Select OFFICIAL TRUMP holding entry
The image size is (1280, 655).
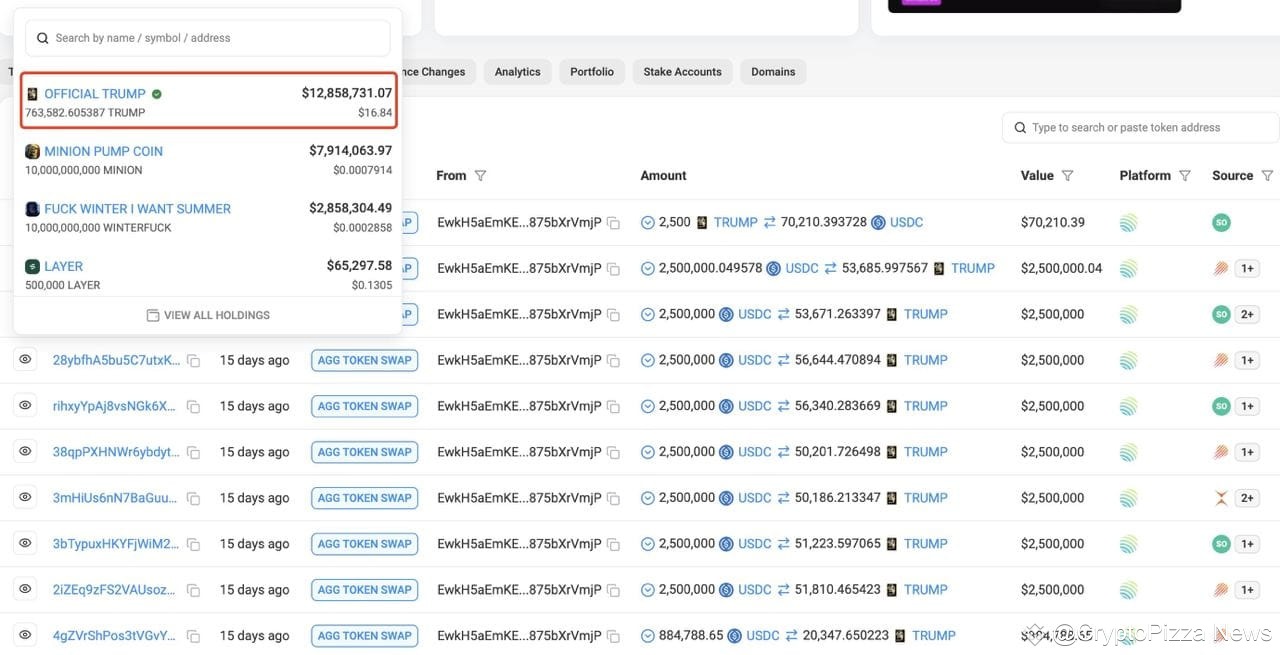[x=208, y=101]
